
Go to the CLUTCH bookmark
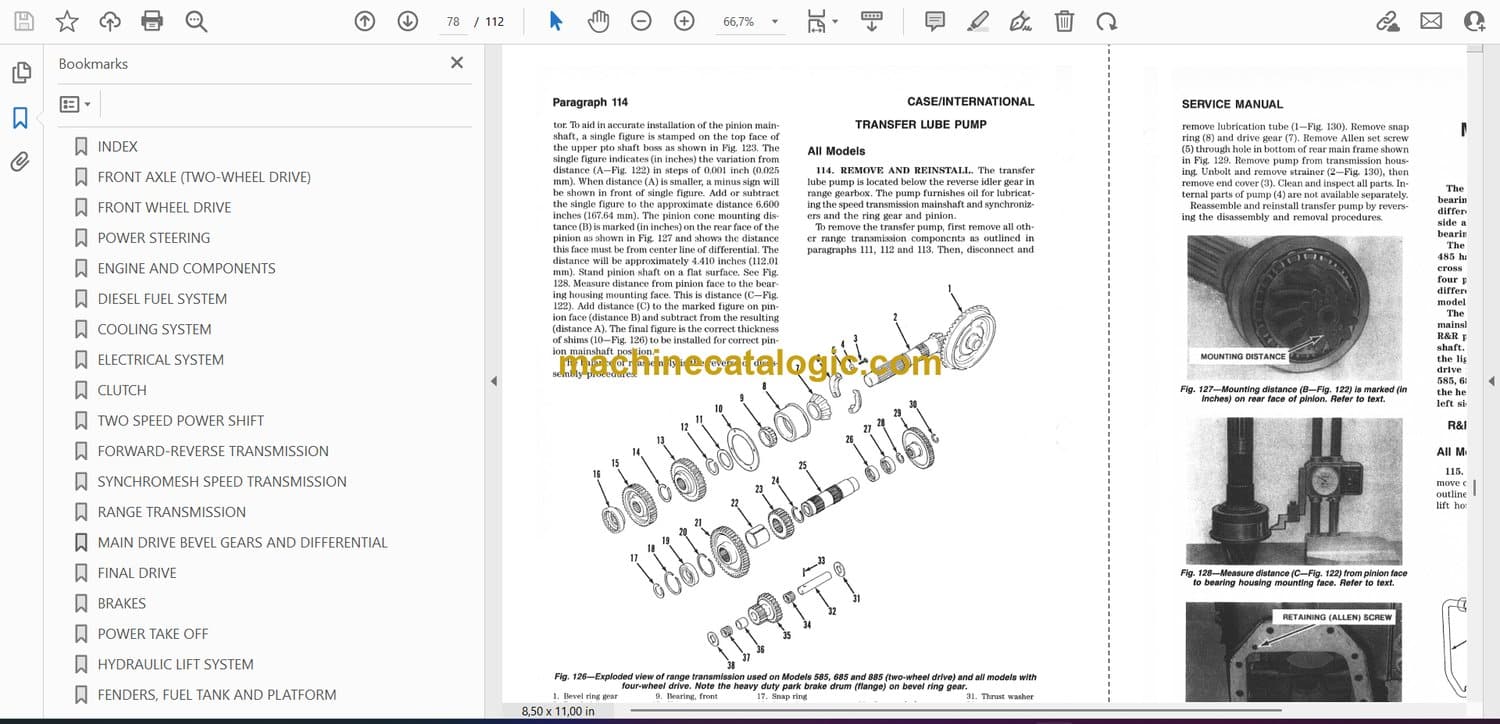(122, 391)
